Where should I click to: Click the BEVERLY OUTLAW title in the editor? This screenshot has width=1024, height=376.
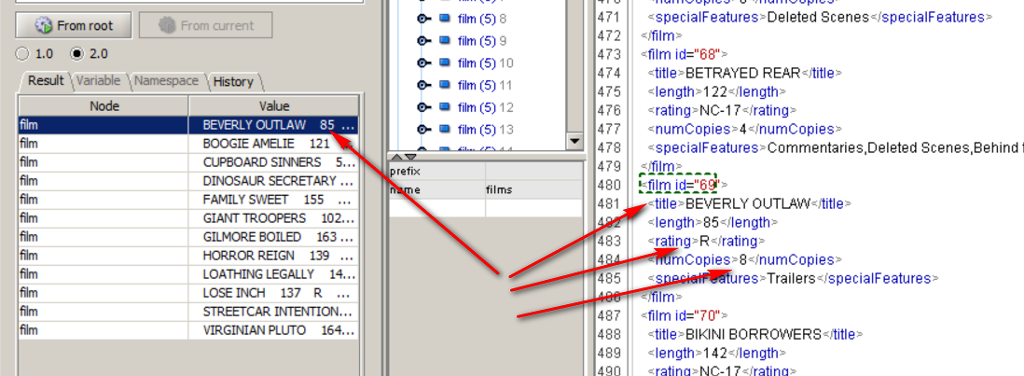(747, 204)
